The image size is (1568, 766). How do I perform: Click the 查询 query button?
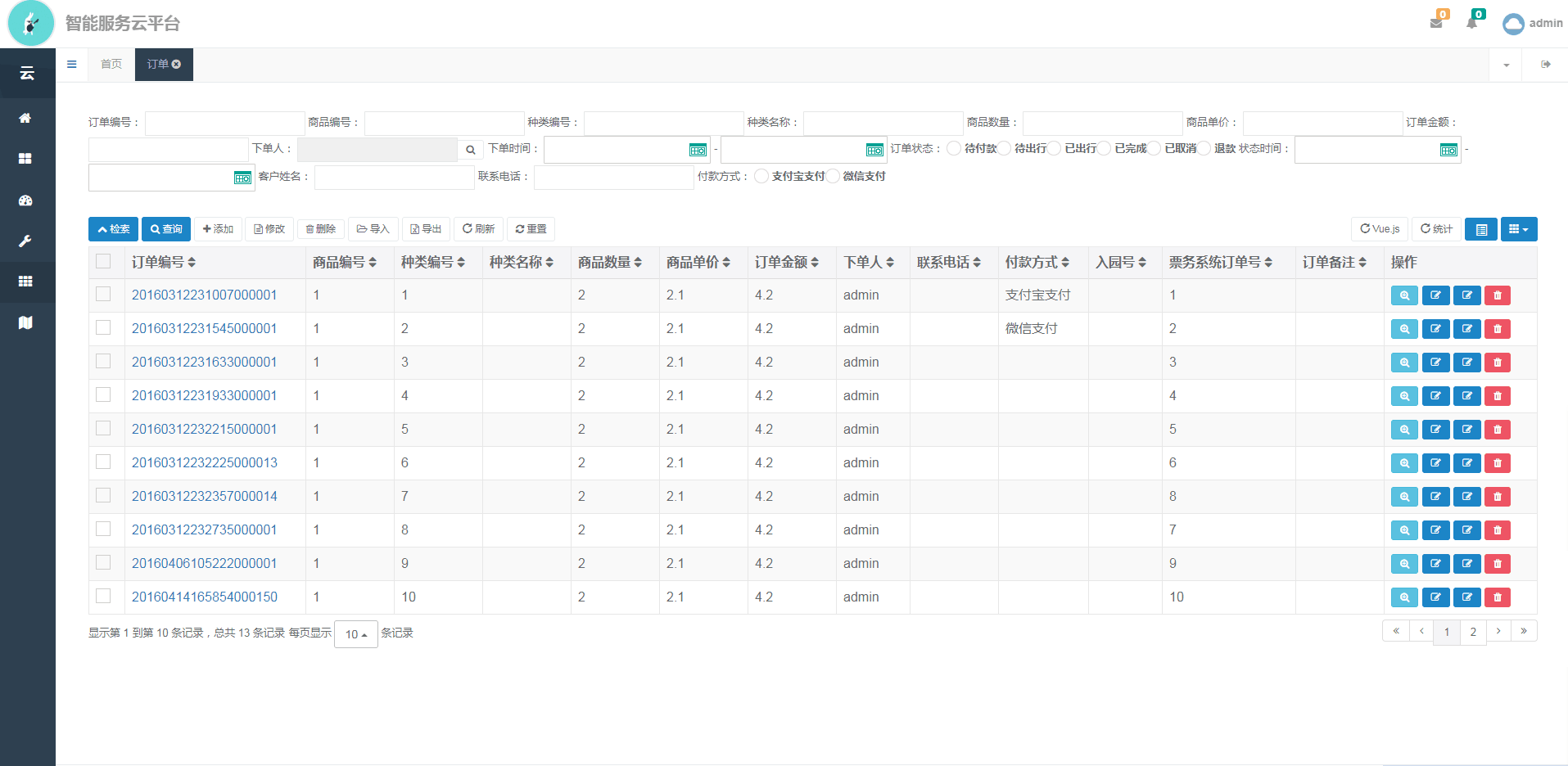(166, 229)
